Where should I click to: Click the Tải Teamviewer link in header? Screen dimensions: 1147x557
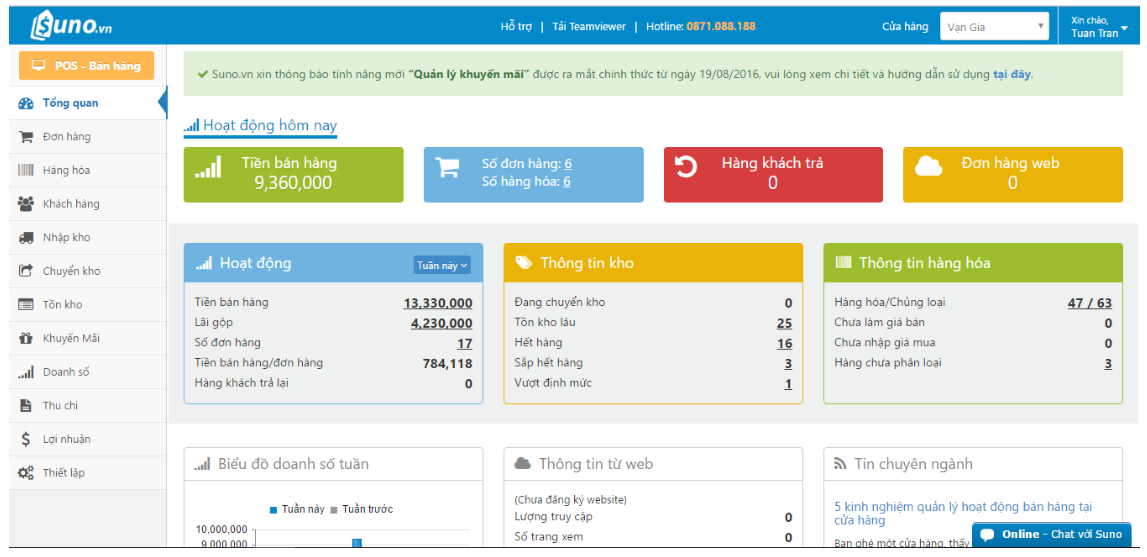pos(587,27)
